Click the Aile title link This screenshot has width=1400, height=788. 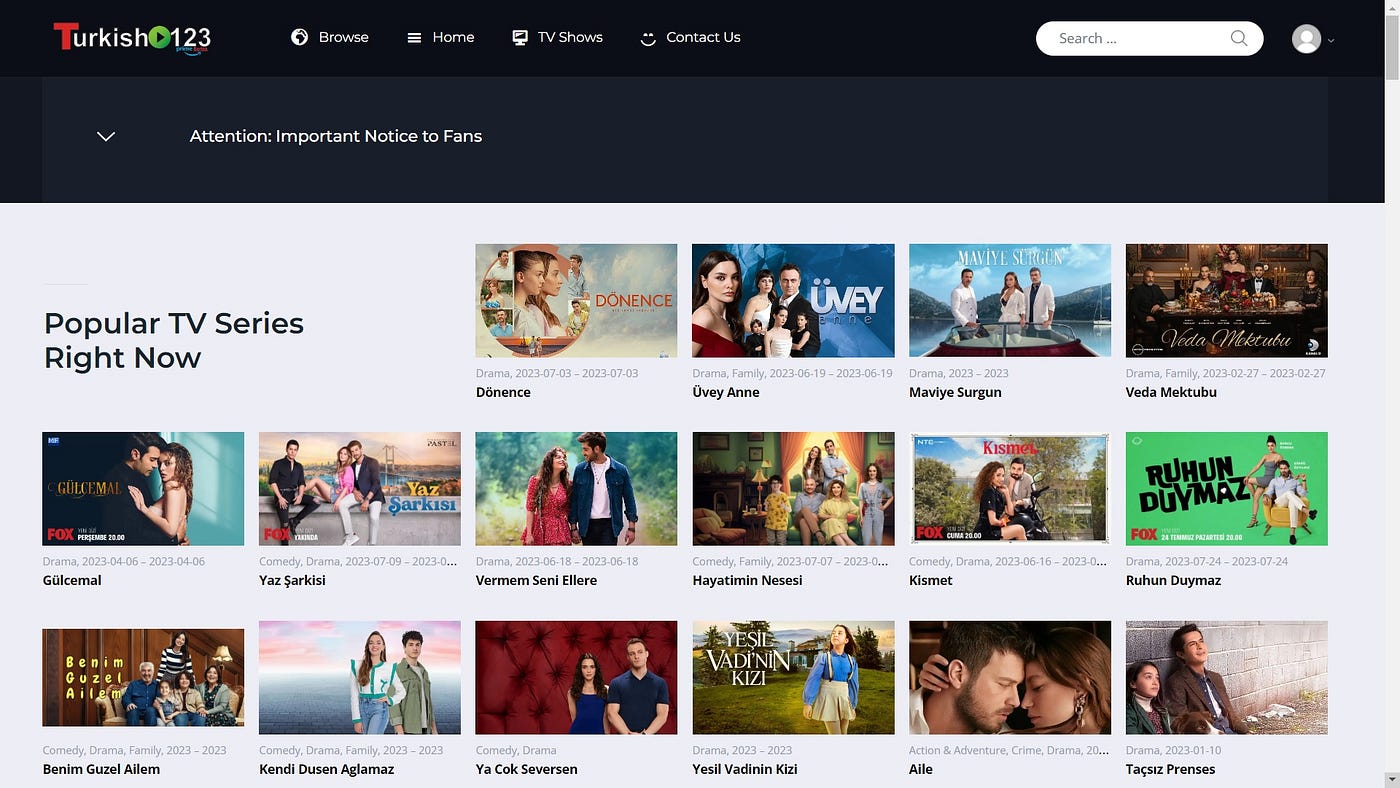921,769
